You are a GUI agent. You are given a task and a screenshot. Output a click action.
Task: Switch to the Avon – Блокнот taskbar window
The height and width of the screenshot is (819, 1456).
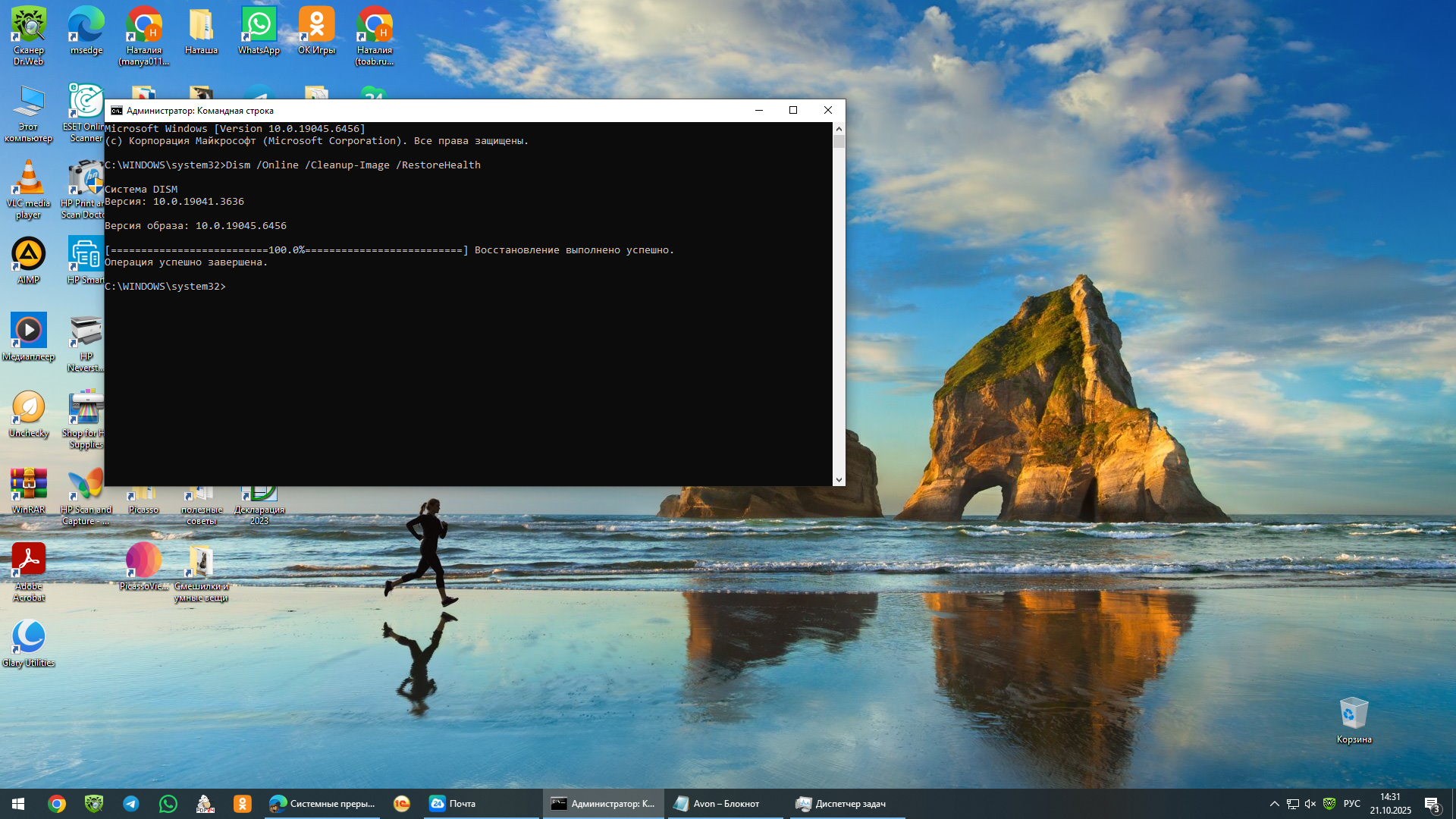[724, 804]
